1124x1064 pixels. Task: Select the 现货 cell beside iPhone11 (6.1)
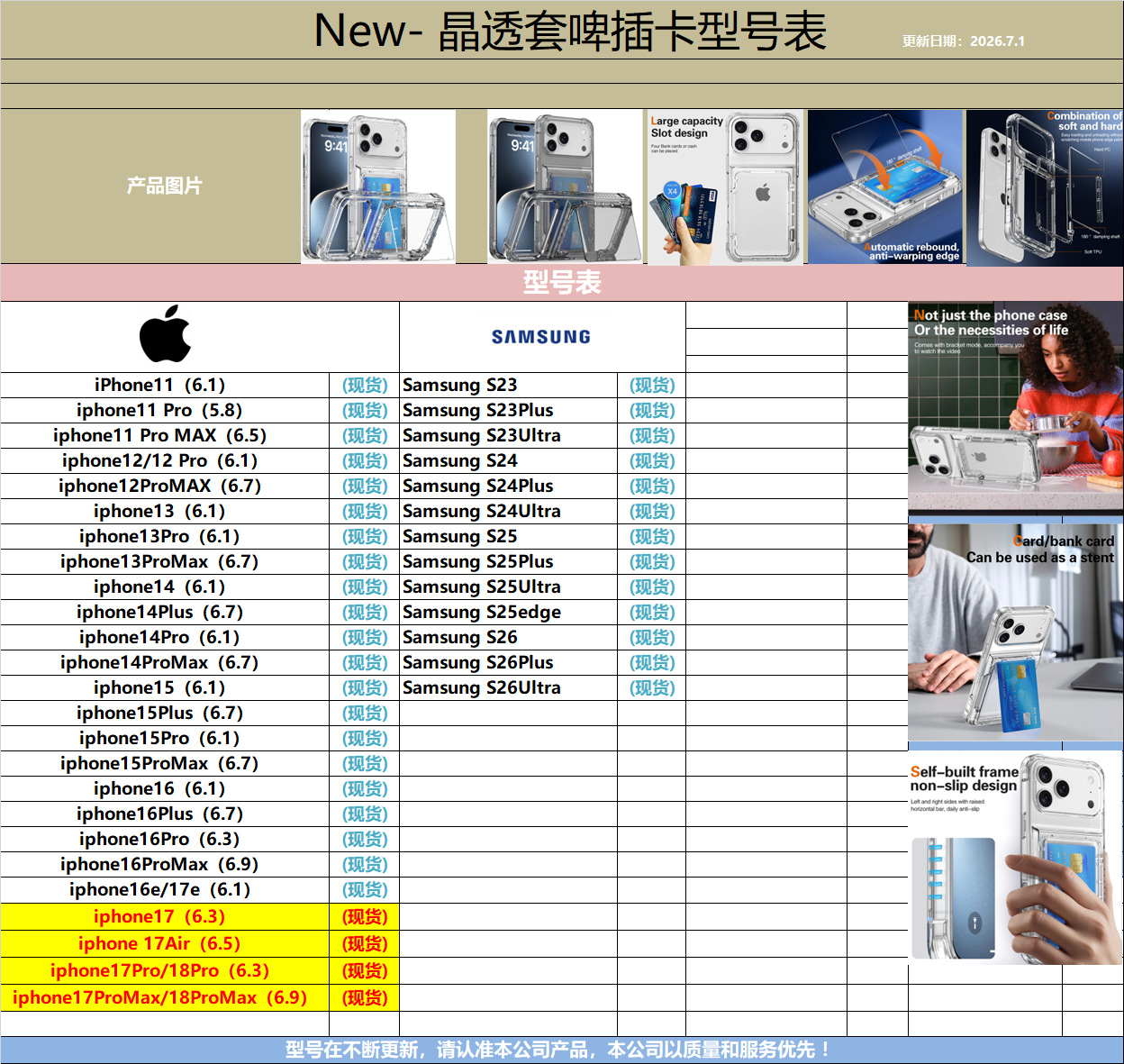click(365, 386)
